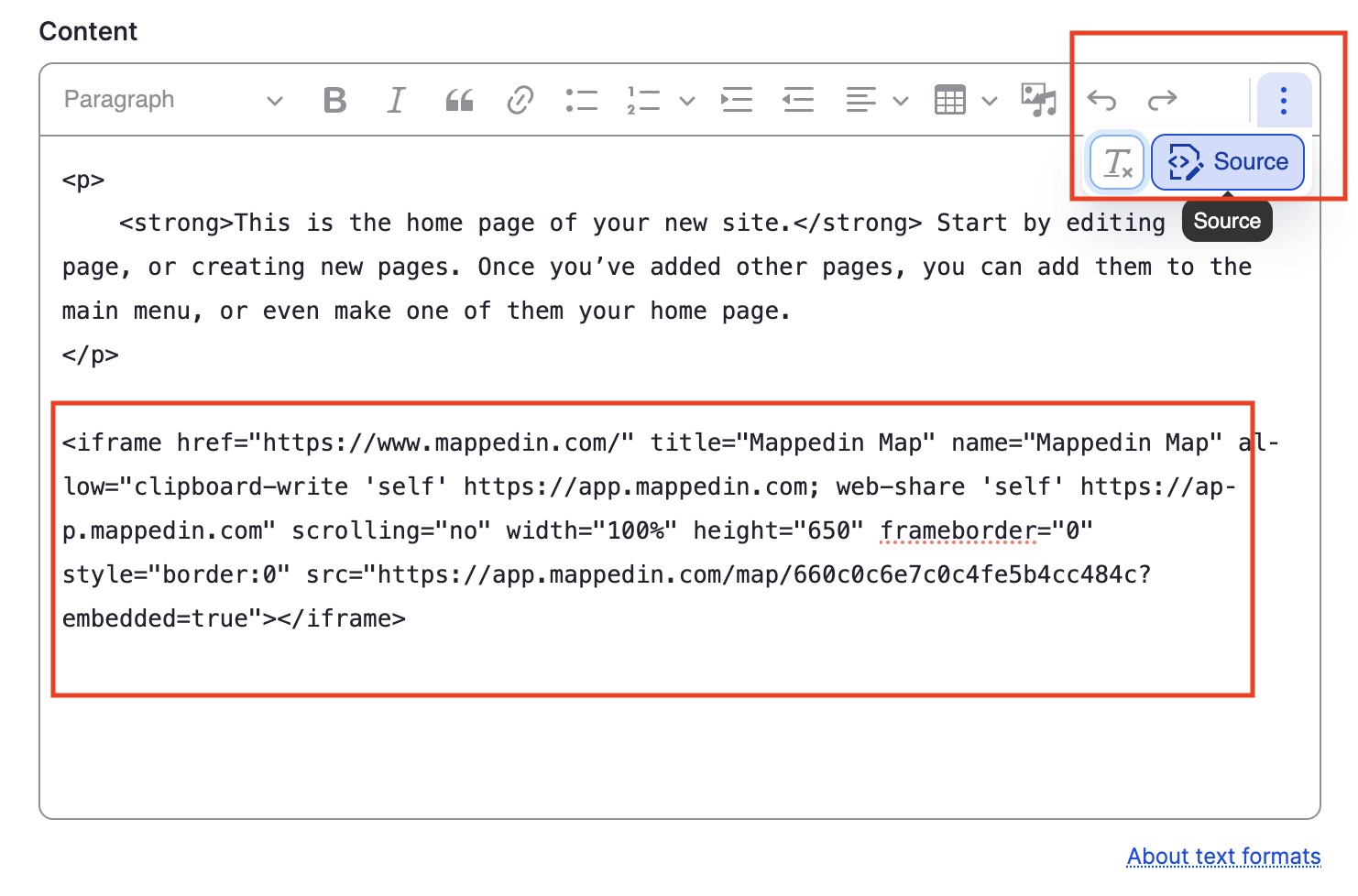Screen dimensions: 1358x896
Task: Decrease indent of the paragraph
Action: pos(798,100)
